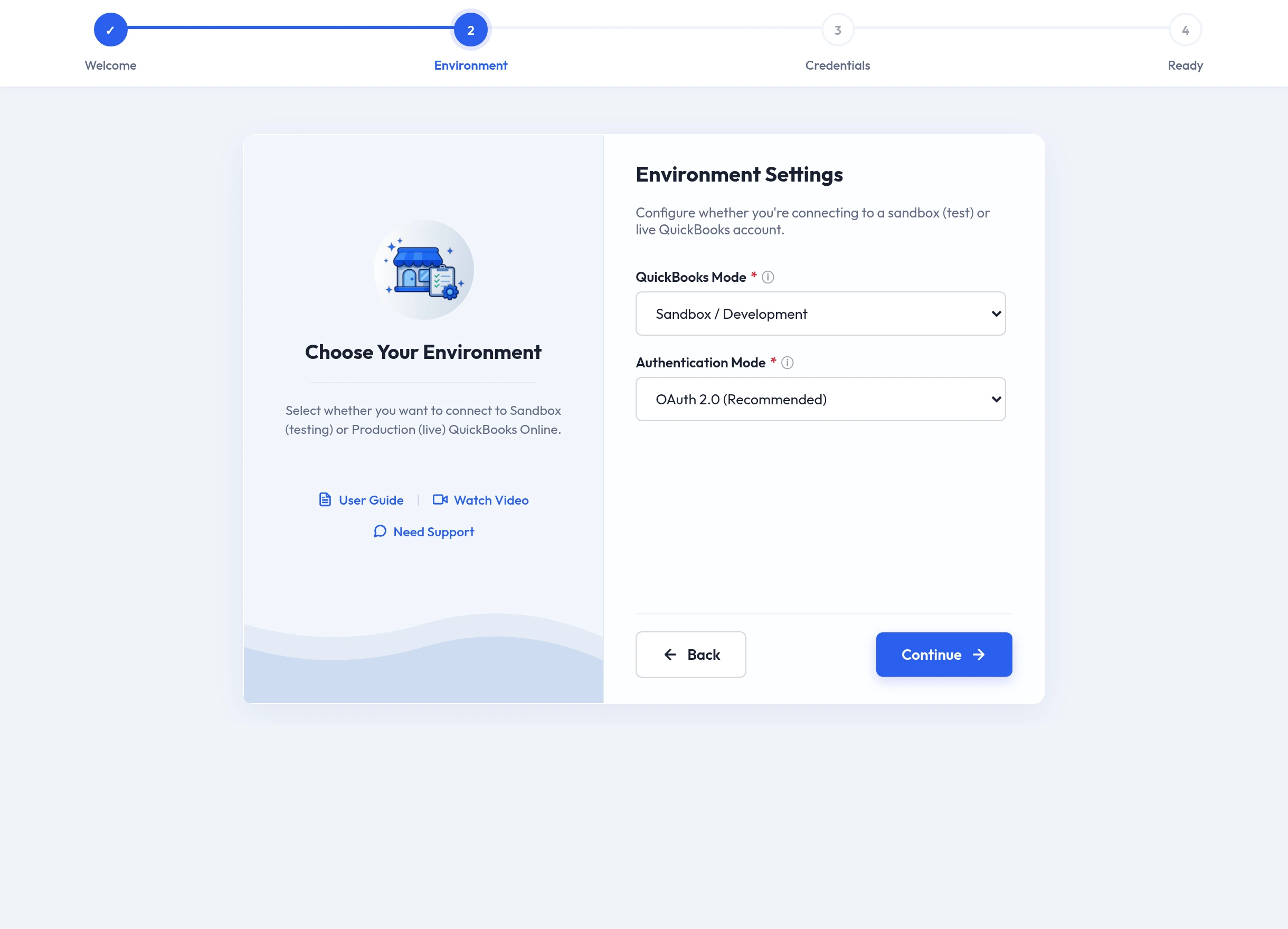
Task: Click the User Guide document icon
Action: pos(325,500)
